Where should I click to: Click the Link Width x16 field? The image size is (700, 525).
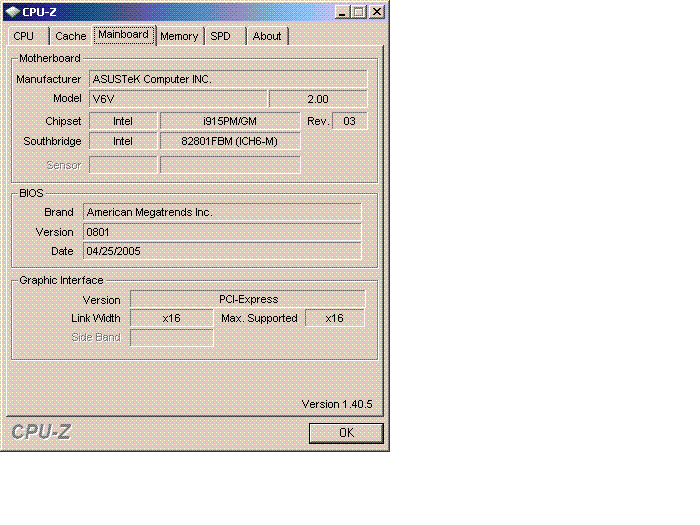point(171,318)
